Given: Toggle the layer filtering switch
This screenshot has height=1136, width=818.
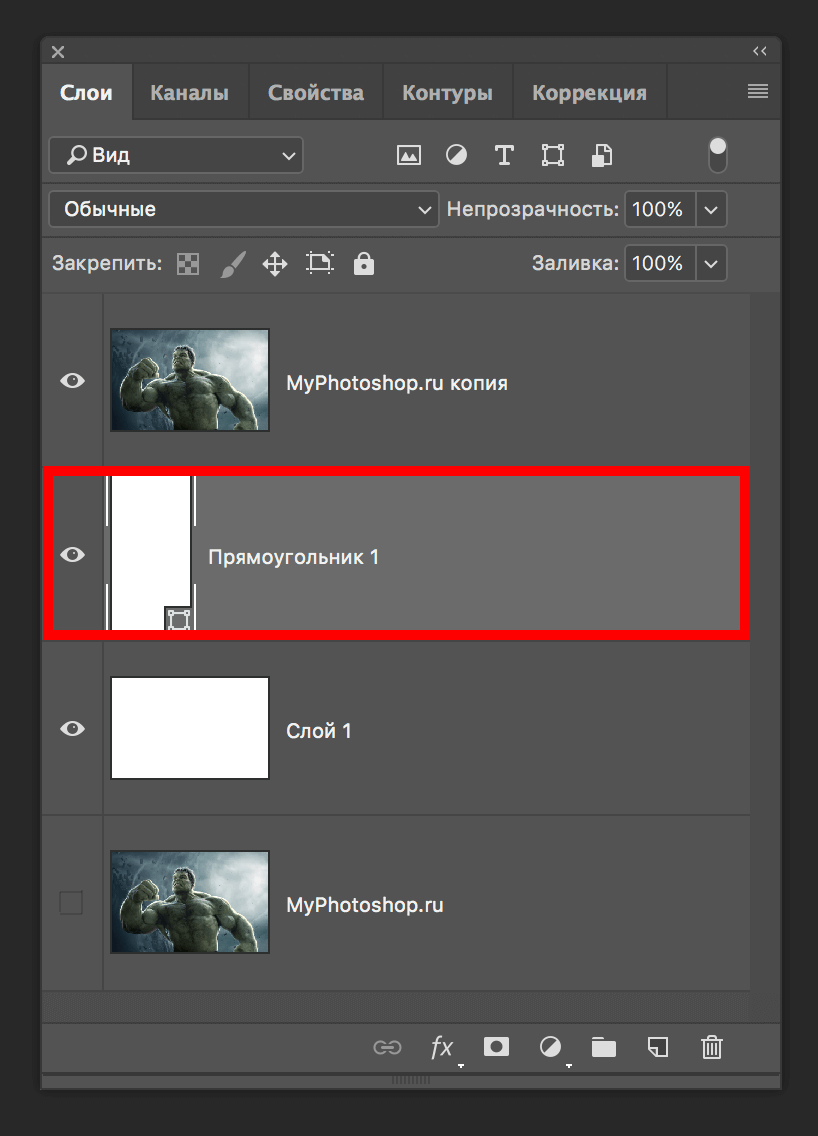Looking at the screenshot, I should 717,155.
